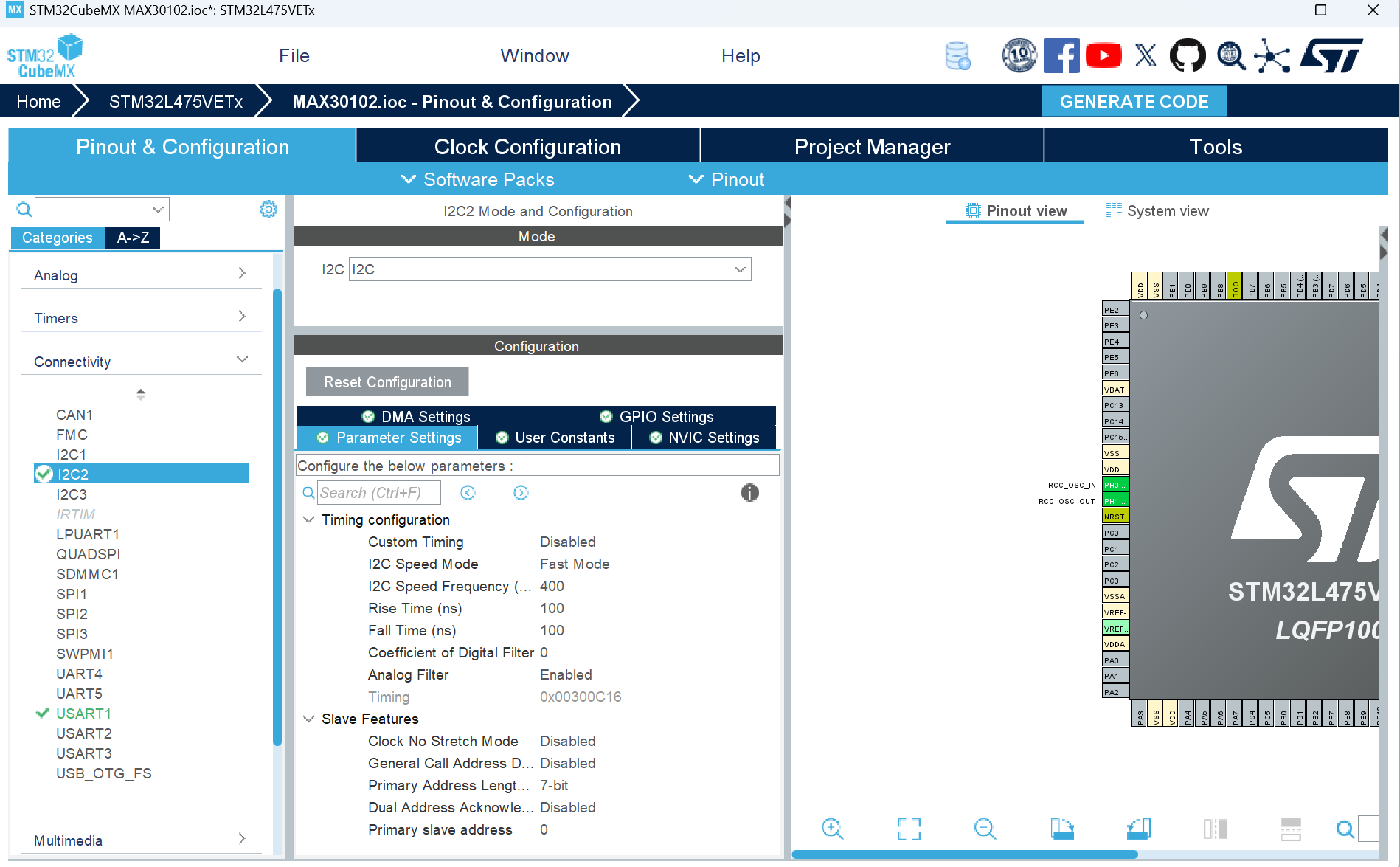The image size is (1400, 867).
Task: Click the parameter search field
Action: pyautogui.click(x=379, y=493)
